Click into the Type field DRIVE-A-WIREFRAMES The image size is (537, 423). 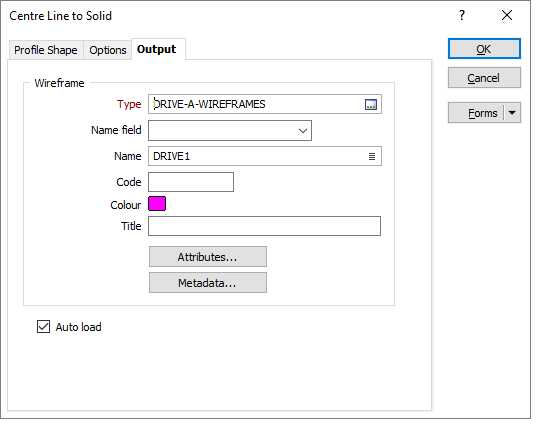pyautogui.click(x=256, y=104)
